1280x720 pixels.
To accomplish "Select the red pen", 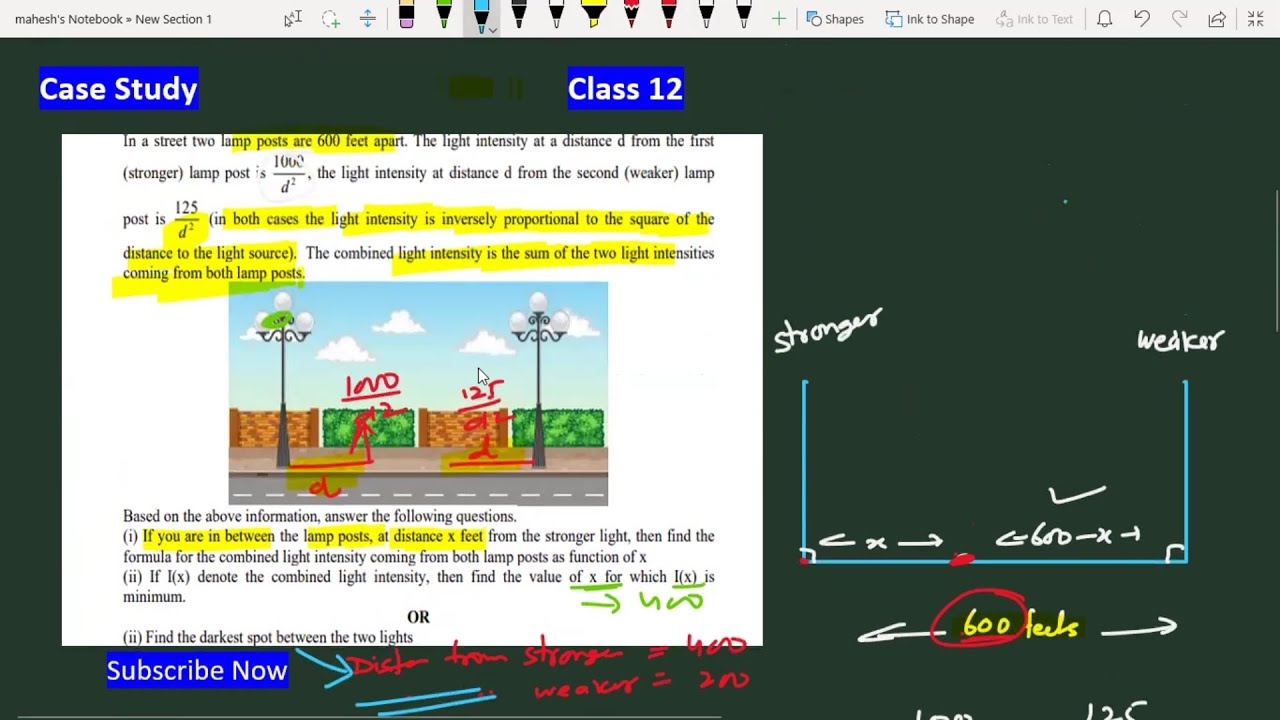I will pyautogui.click(x=668, y=16).
